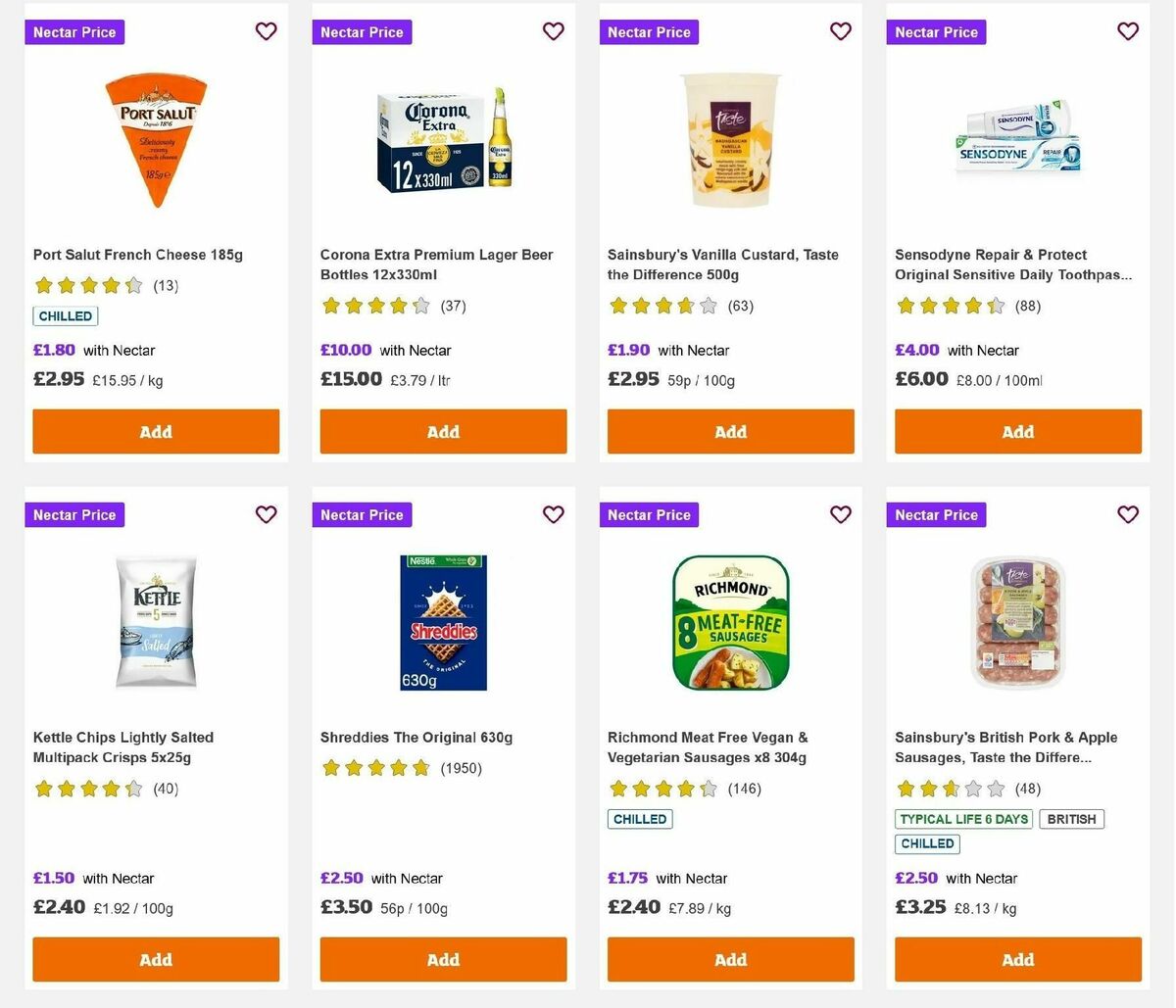Open the BRITISH tag on Pork & Apple sausages
Screen dimensions: 1176x1008
coord(1071,819)
